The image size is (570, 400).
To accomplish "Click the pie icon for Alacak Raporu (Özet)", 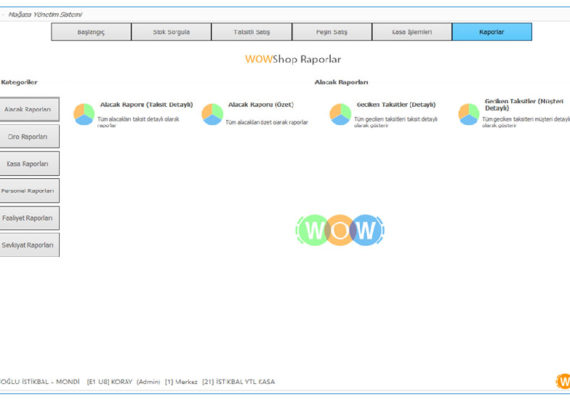I will point(212,114).
